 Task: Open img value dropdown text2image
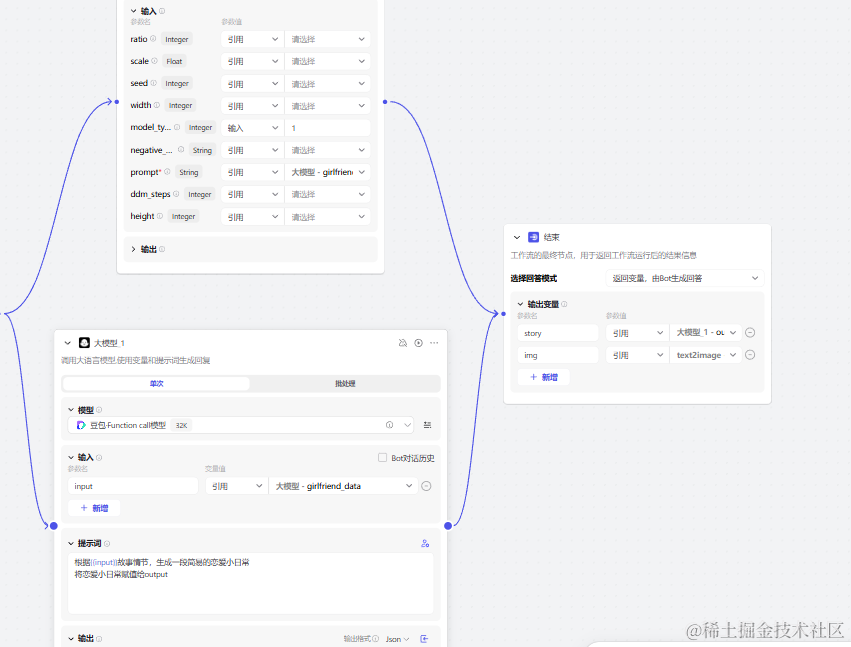(706, 355)
